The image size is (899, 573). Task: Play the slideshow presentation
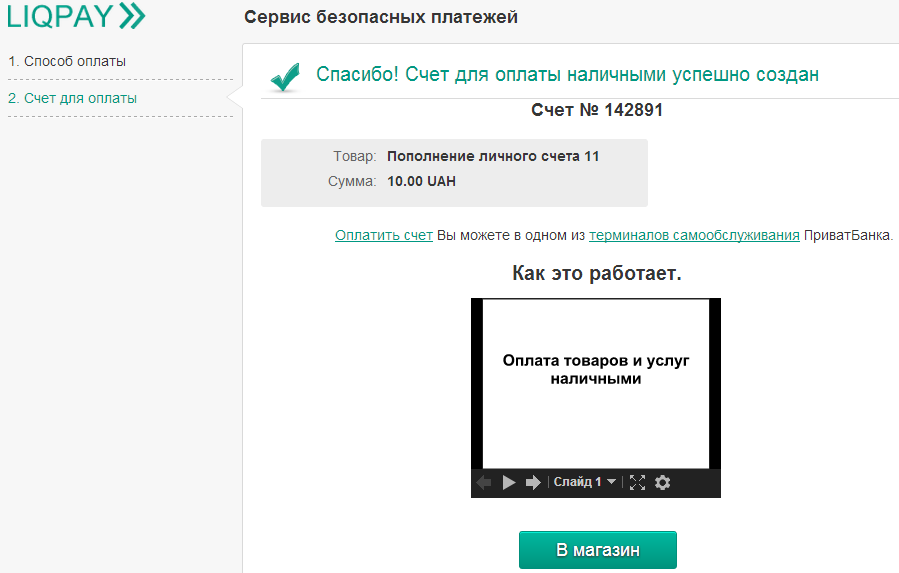(509, 482)
